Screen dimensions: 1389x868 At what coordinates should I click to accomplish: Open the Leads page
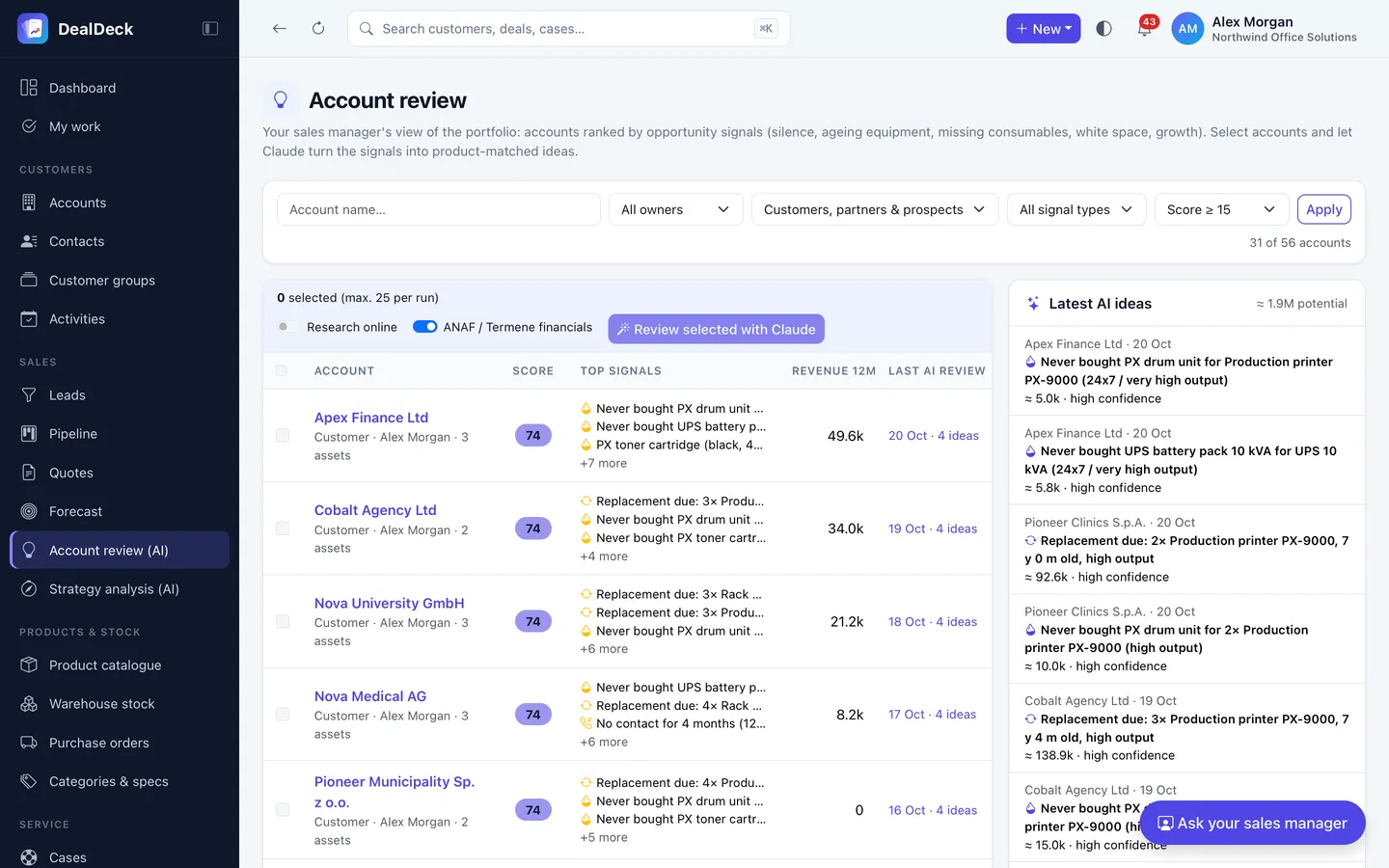click(x=120, y=395)
